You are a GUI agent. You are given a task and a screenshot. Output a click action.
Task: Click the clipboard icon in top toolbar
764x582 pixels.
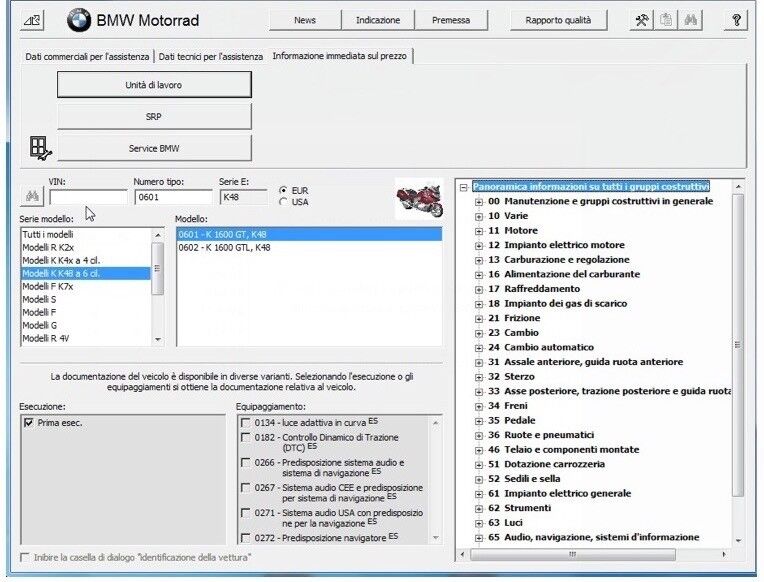pyautogui.click(x=667, y=20)
